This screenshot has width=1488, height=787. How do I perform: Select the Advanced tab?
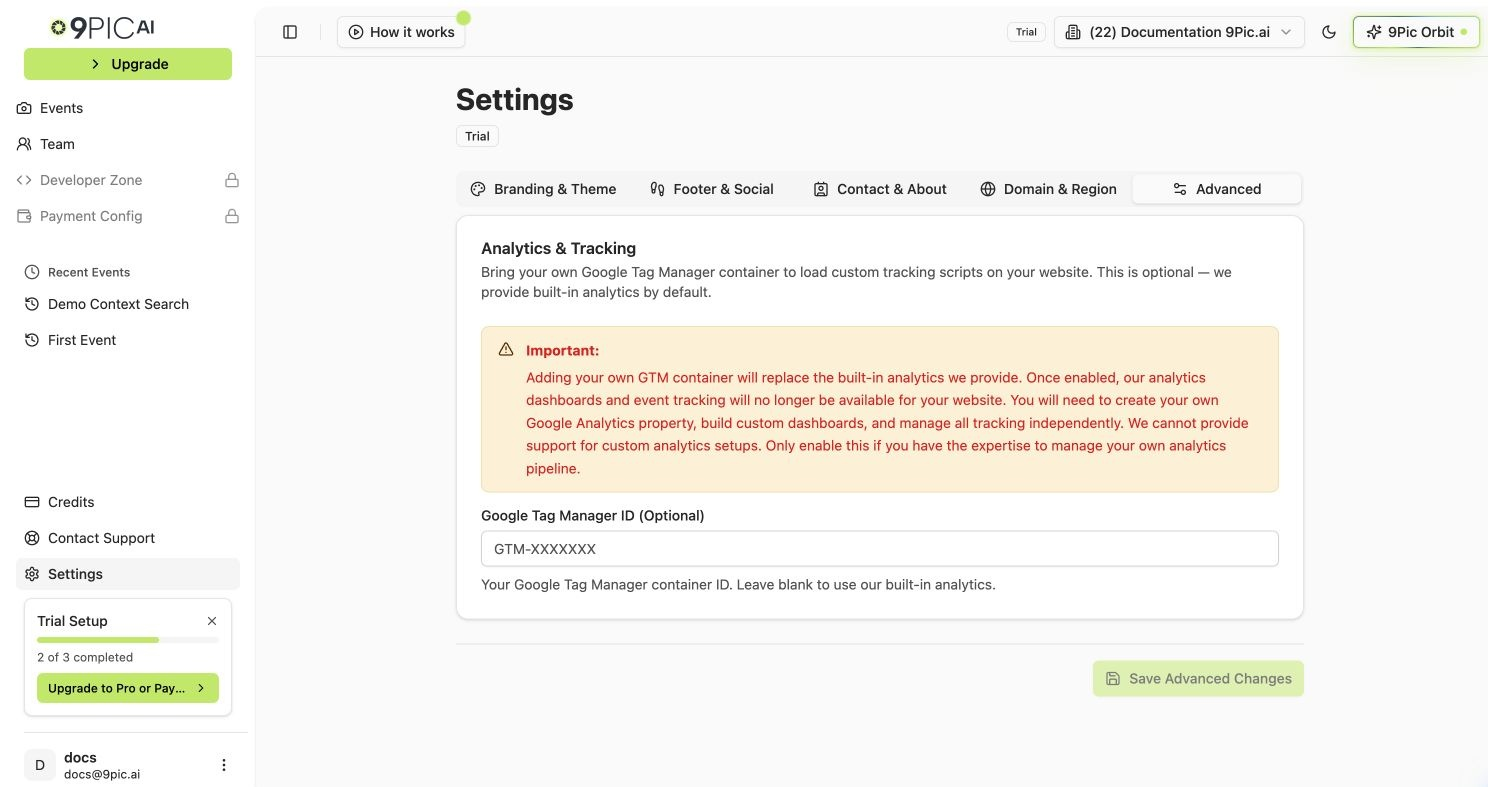pyautogui.click(x=1217, y=189)
